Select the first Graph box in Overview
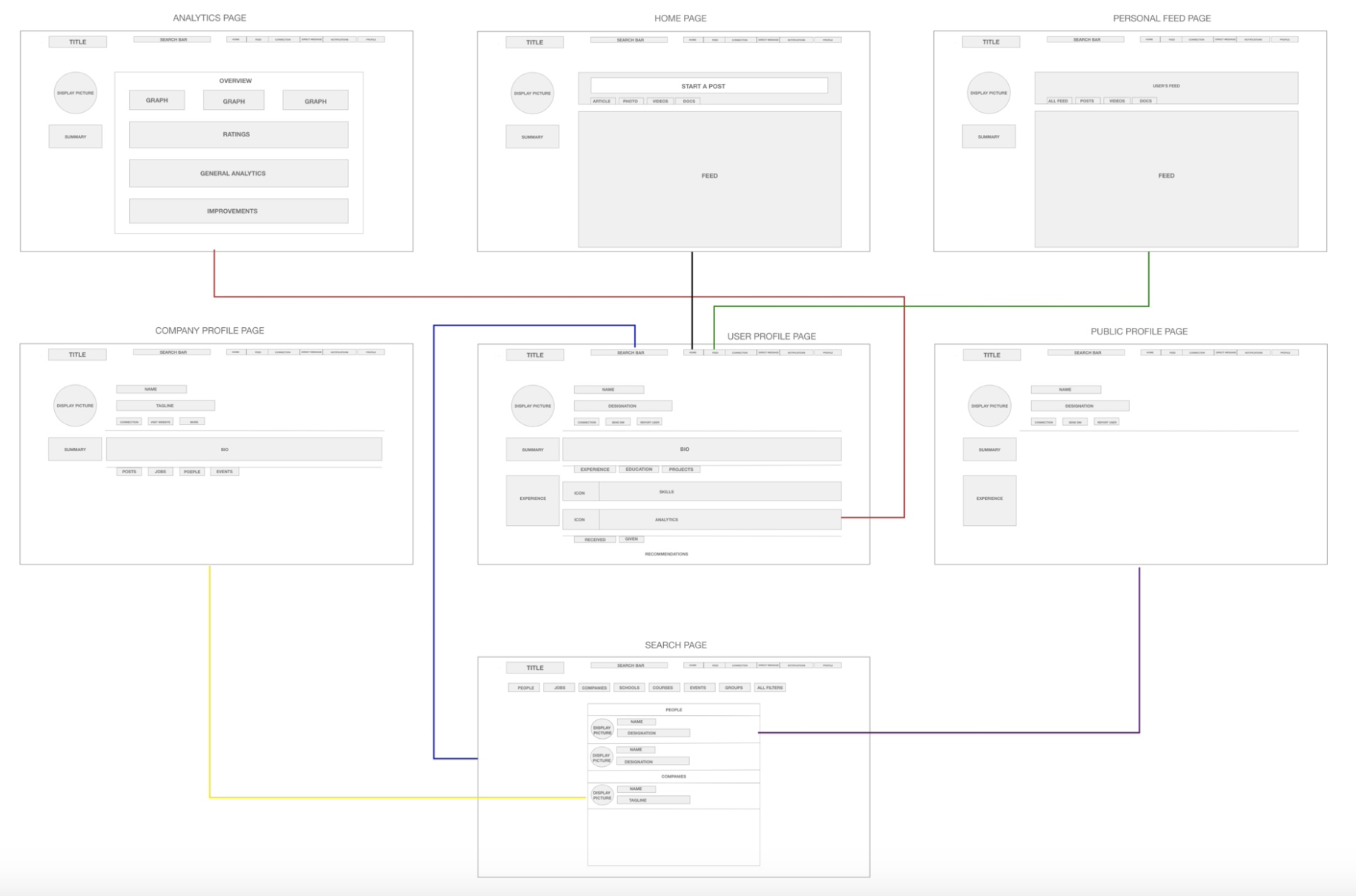The height and width of the screenshot is (896, 1356). point(157,100)
